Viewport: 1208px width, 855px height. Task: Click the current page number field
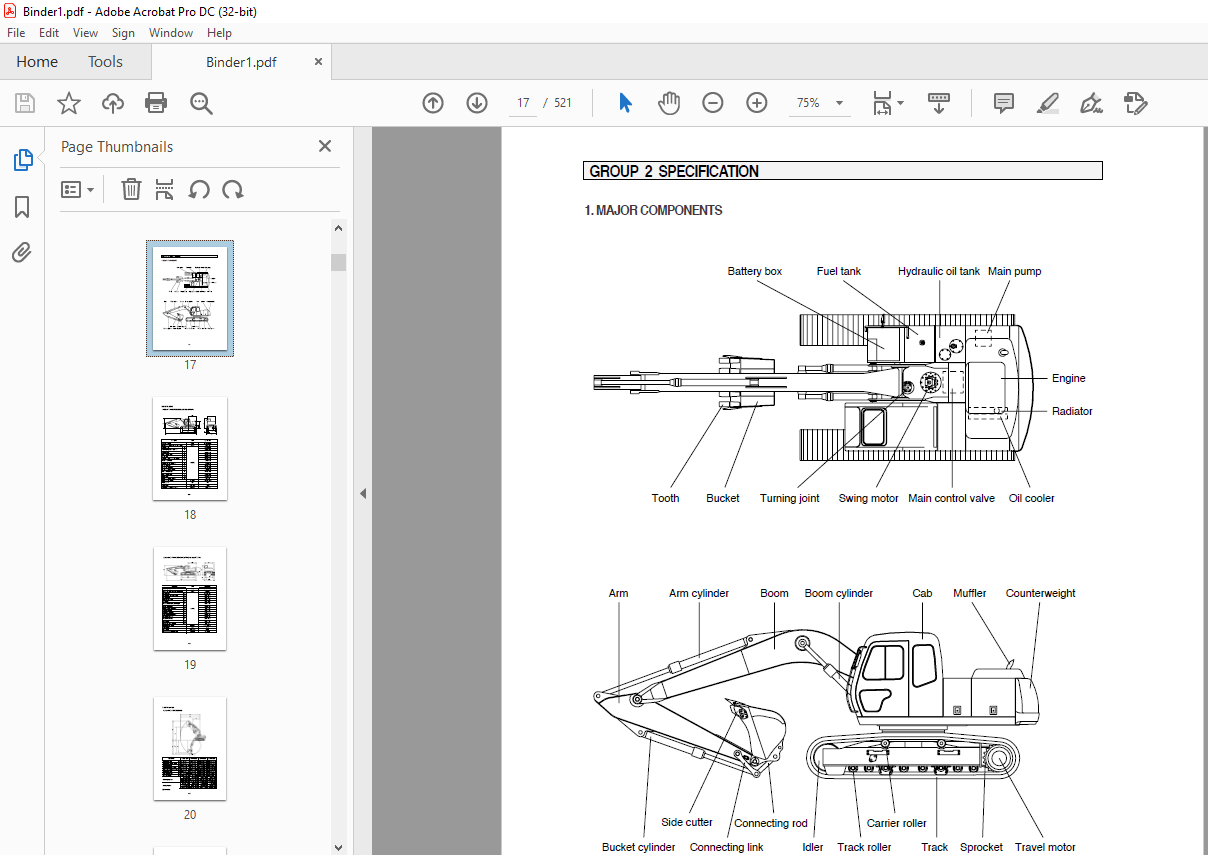pos(523,103)
